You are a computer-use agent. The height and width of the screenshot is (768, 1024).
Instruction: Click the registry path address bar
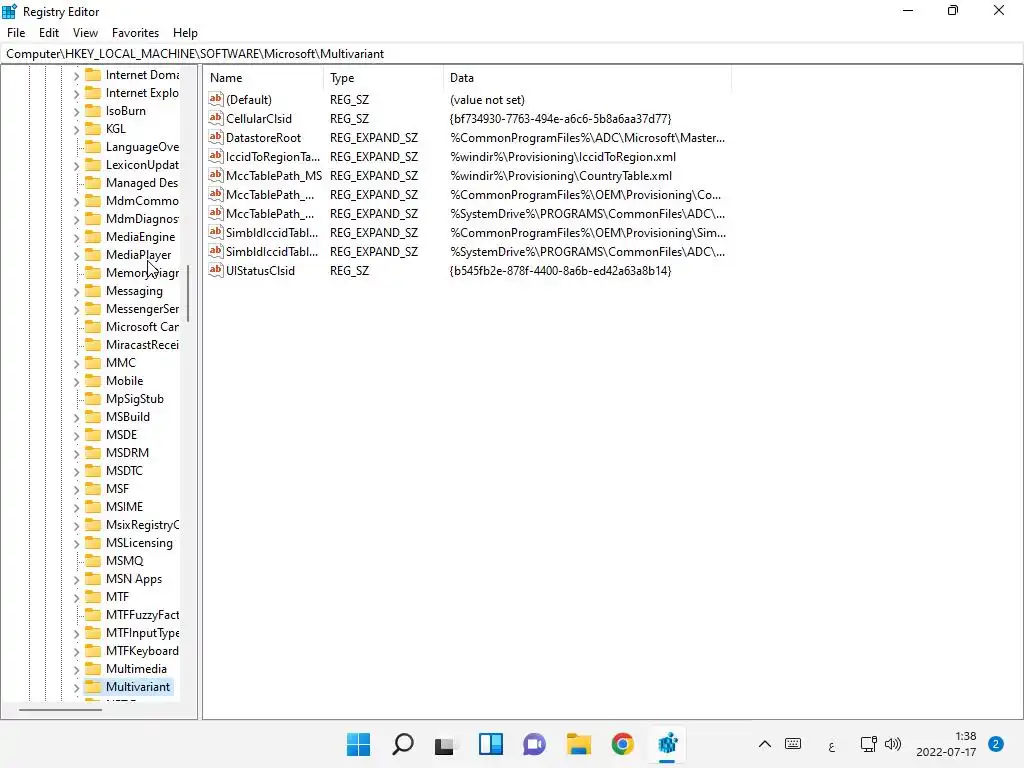511,54
